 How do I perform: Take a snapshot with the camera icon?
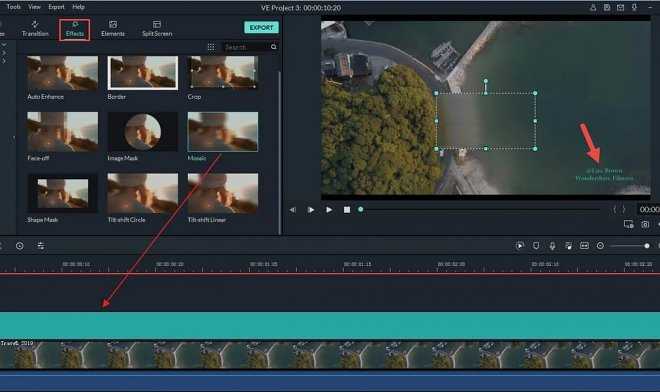point(645,224)
